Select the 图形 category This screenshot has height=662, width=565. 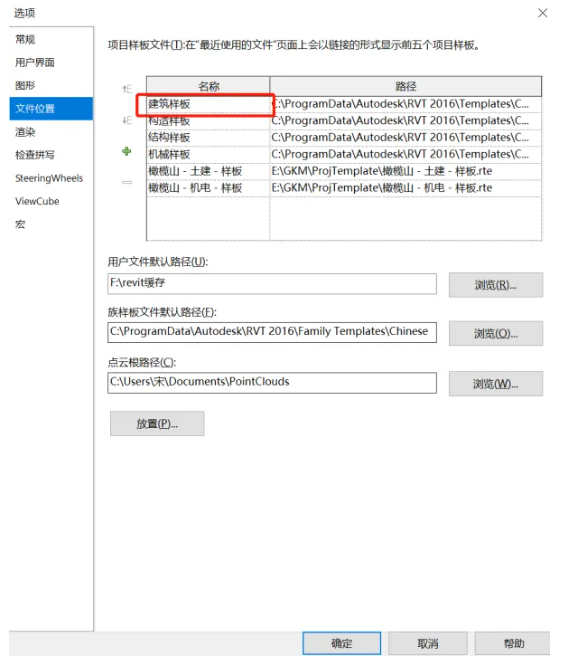click(x=51, y=85)
